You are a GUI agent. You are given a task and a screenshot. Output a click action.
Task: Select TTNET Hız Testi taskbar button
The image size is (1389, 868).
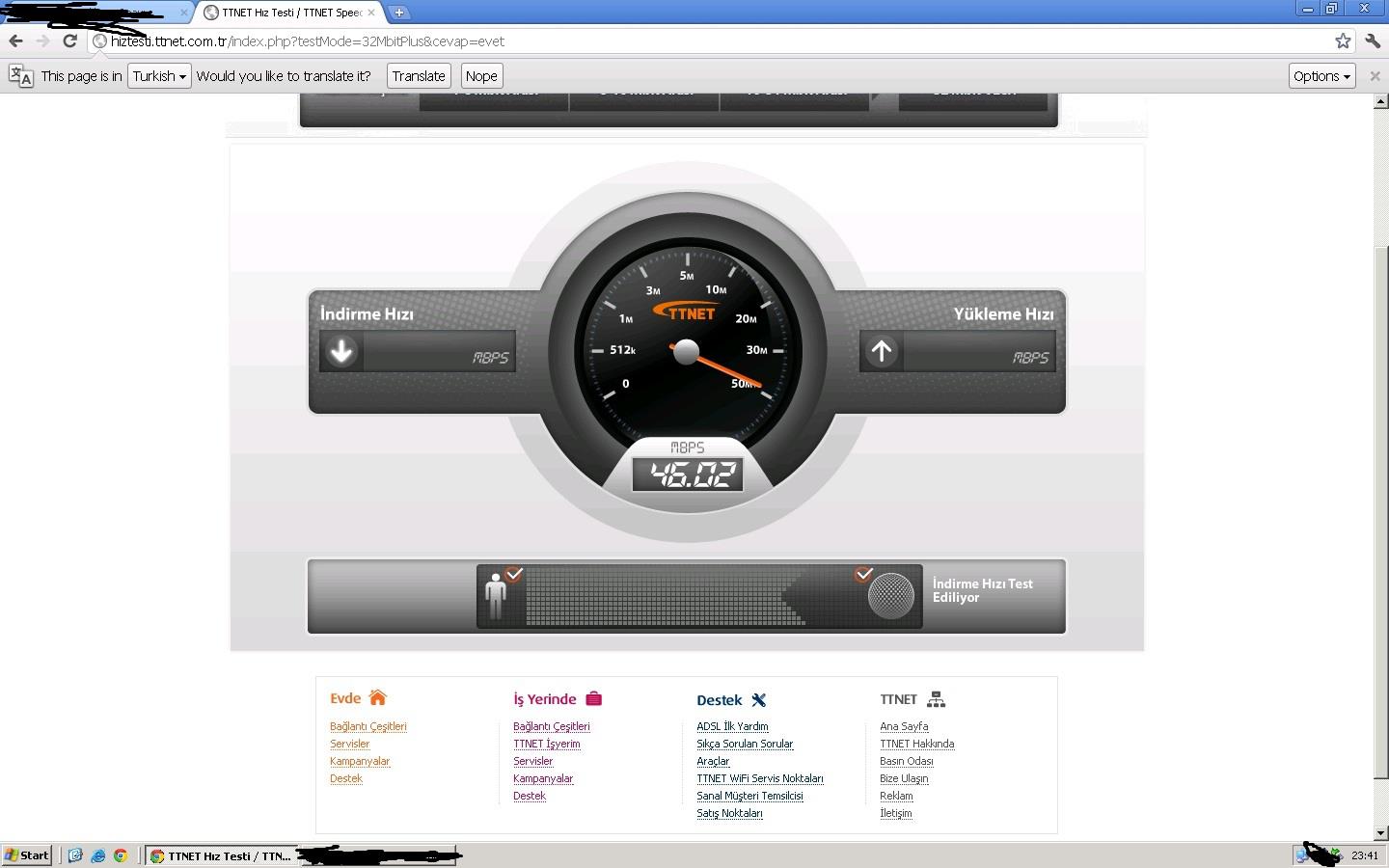tap(221, 855)
